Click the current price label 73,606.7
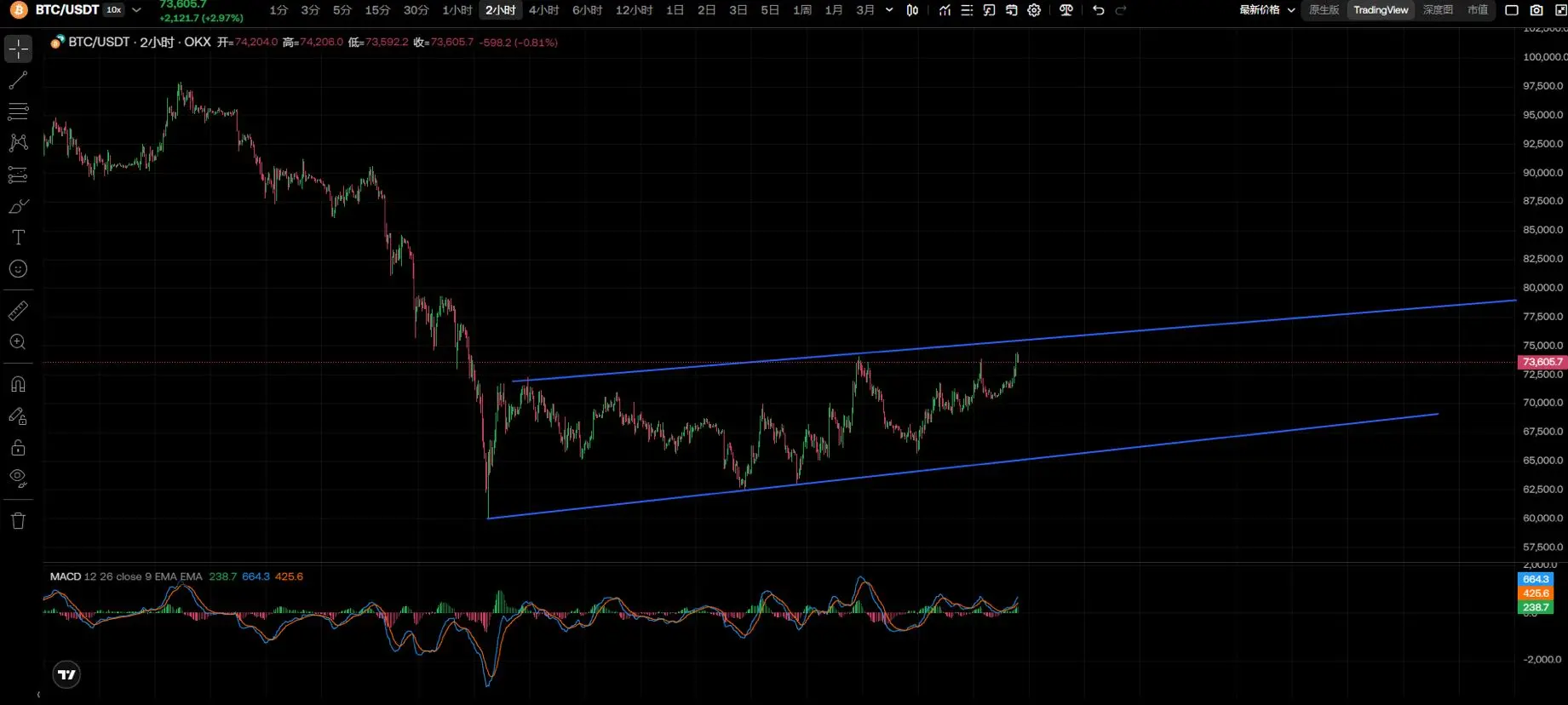This screenshot has height=705, width=1568. point(1542,362)
